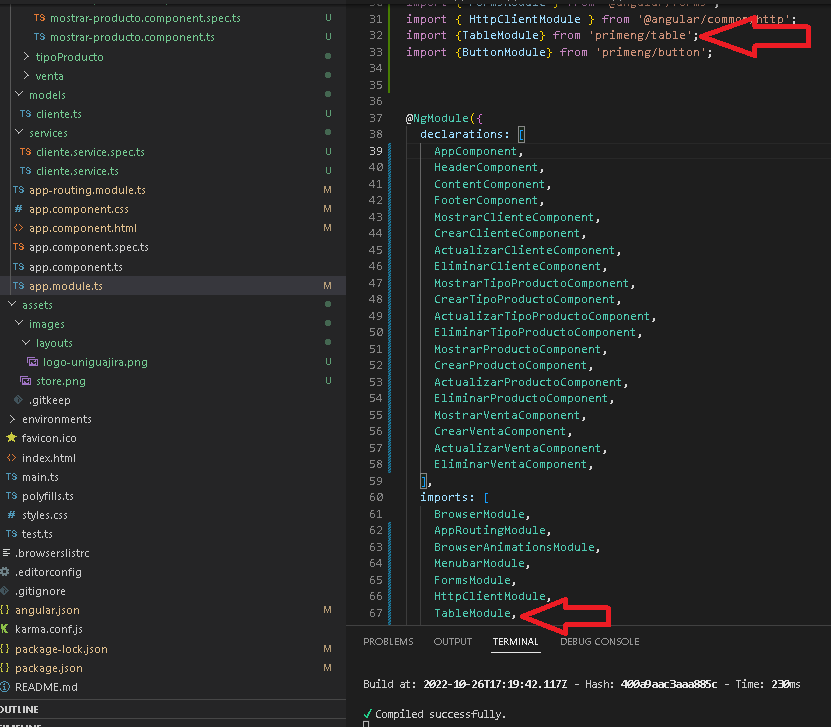
Task: Switch to the PROBLEMS tab
Action: pyautogui.click(x=388, y=641)
